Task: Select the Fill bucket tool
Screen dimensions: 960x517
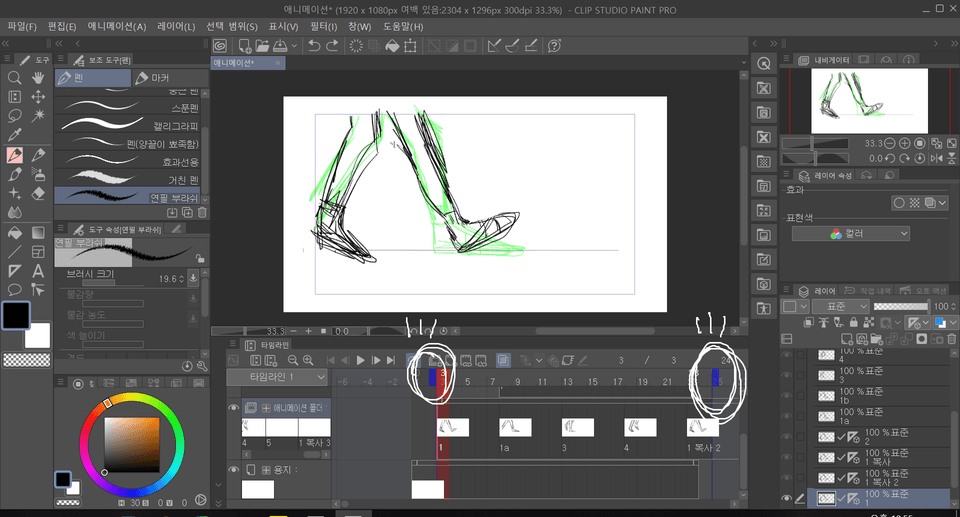Action: click(x=14, y=233)
